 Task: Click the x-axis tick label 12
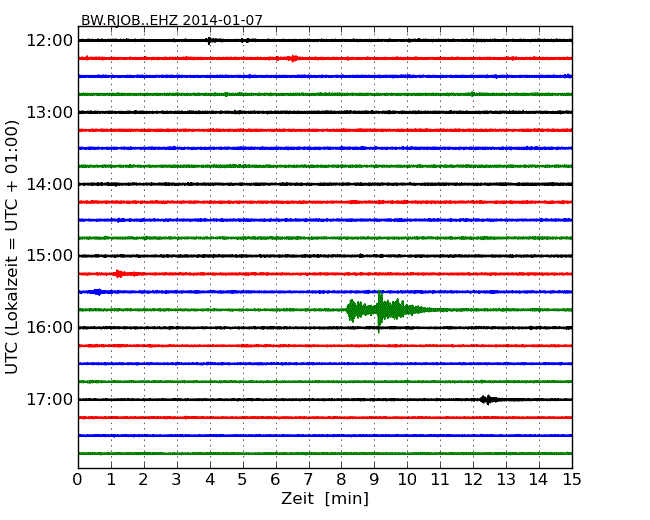coord(473,480)
